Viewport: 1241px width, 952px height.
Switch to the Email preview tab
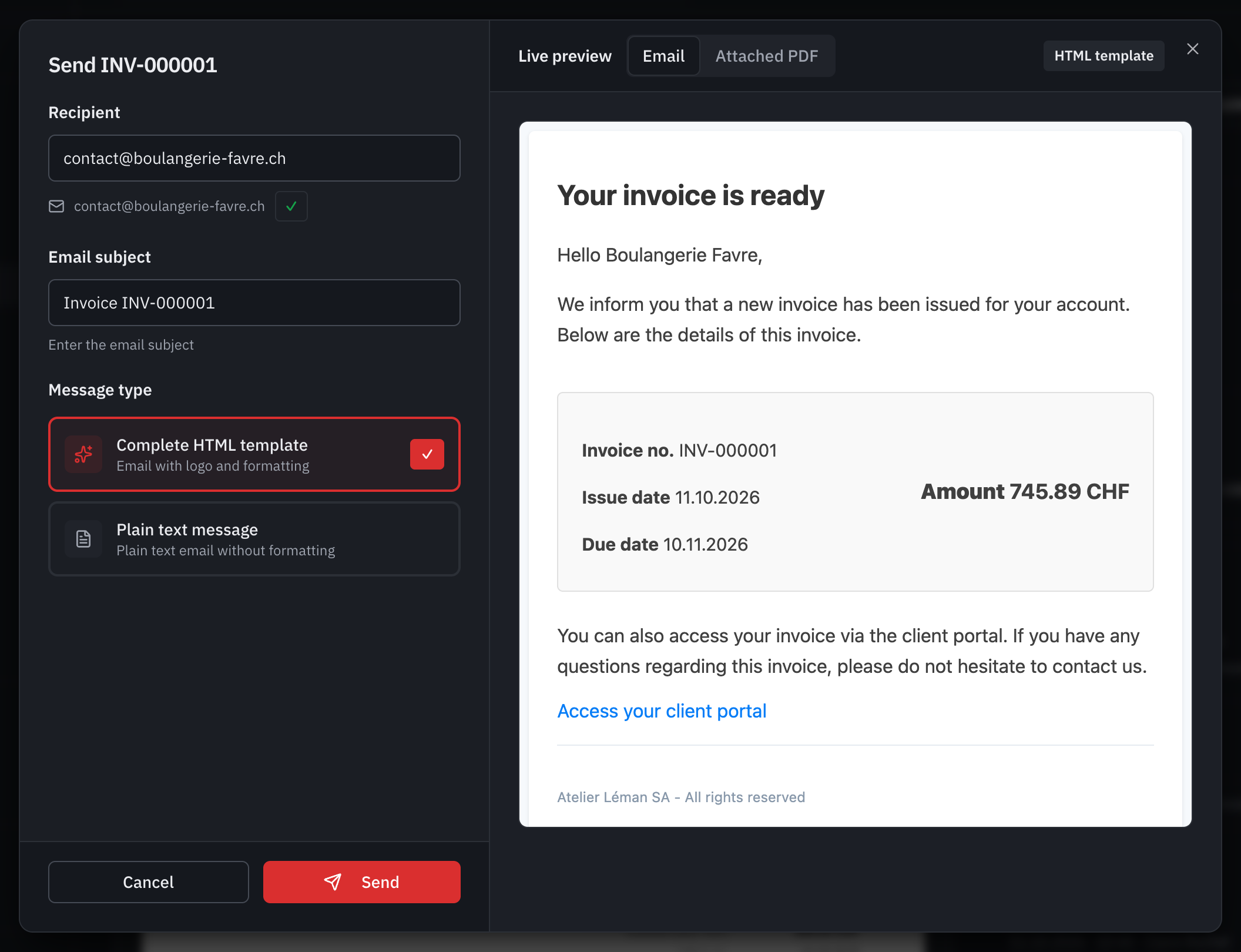[663, 56]
